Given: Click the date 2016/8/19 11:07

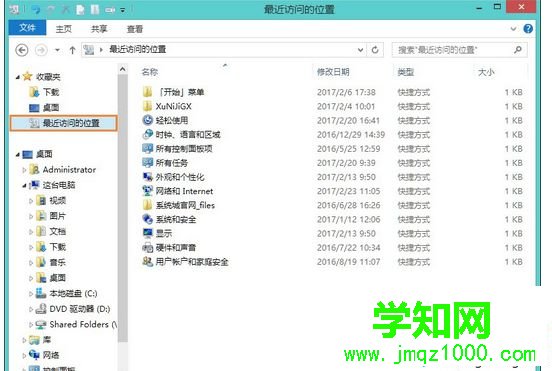Looking at the screenshot, I should tap(348, 262).
